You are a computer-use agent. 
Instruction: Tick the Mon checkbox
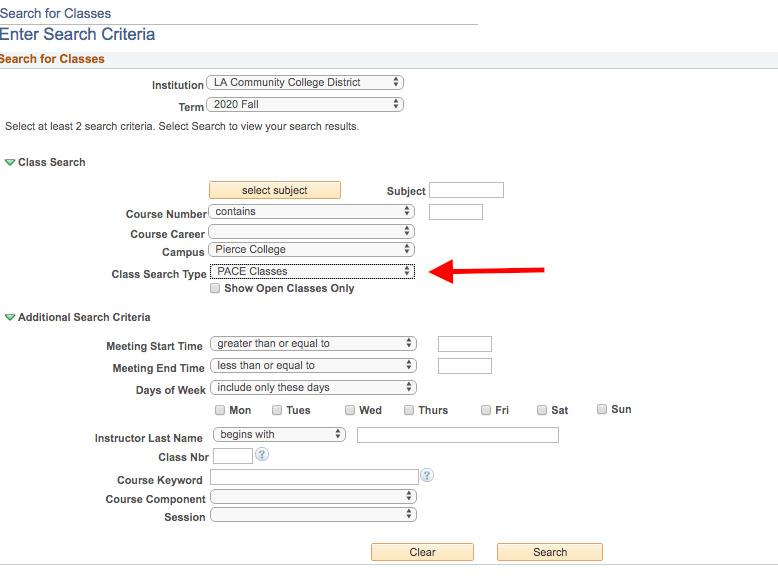tap(220, 410)
